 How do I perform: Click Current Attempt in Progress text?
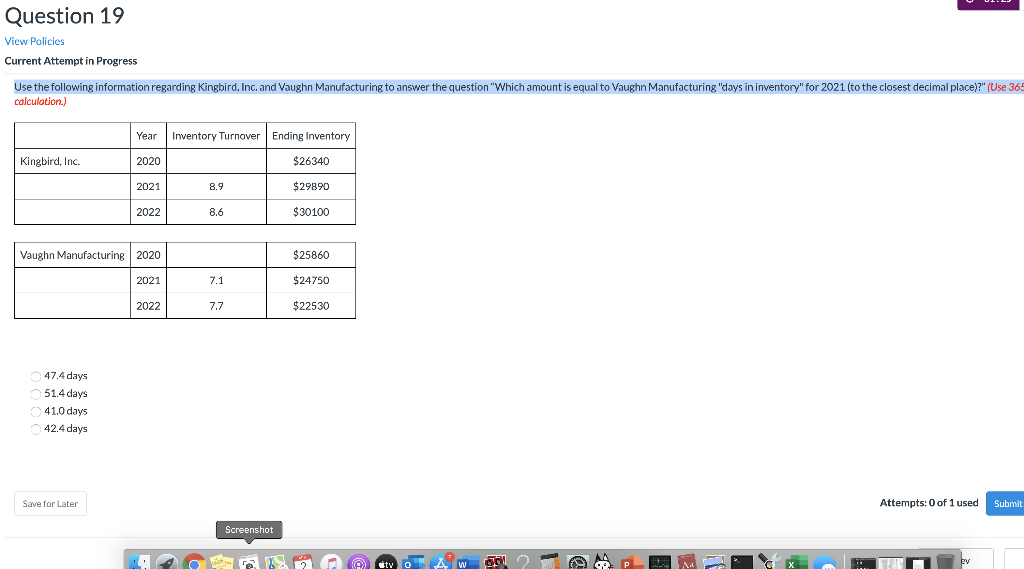pos(71,61)
